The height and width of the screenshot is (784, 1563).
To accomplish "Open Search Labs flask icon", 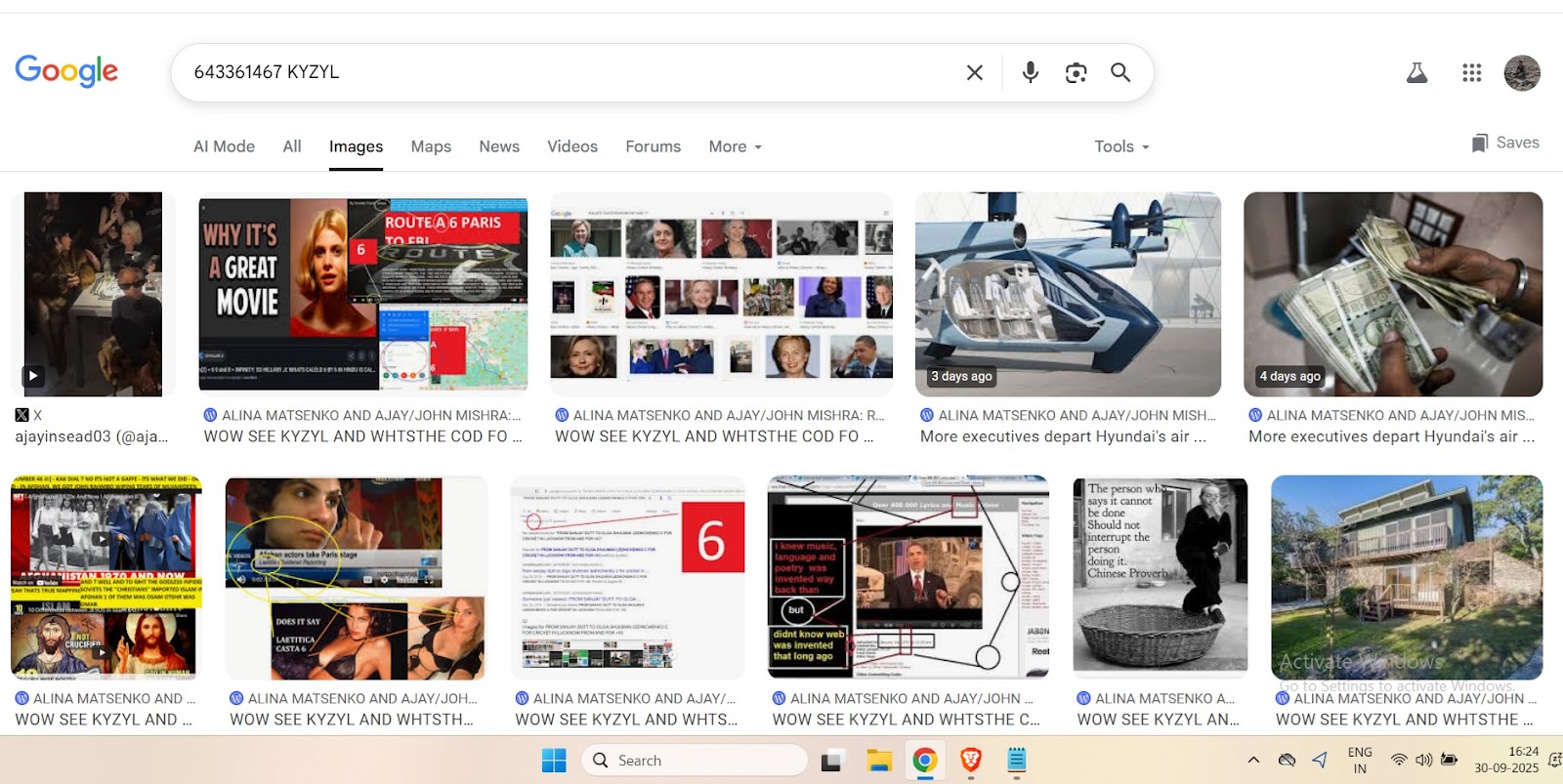I will [1416, 72].
